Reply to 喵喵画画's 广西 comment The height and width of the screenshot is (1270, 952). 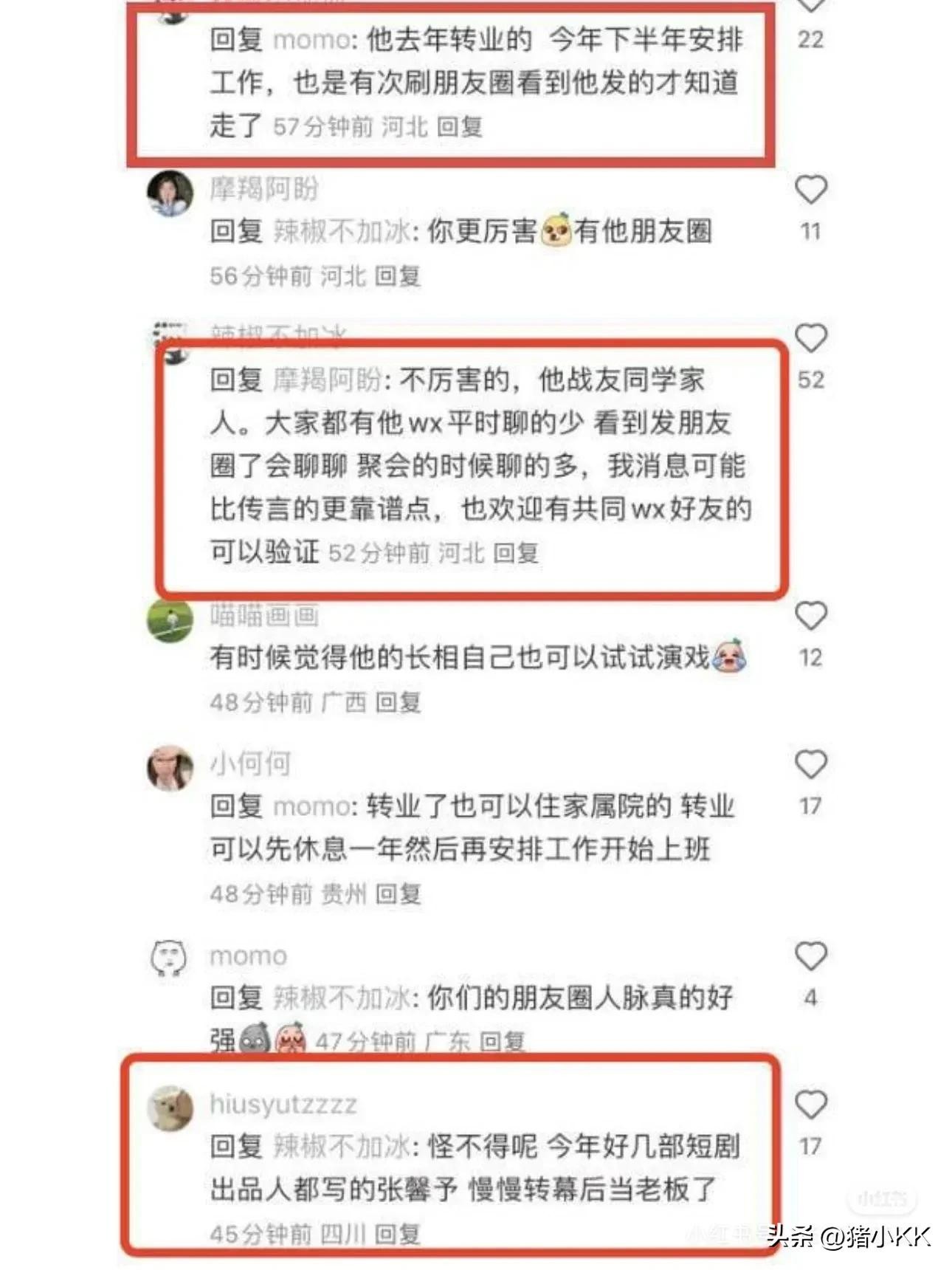click(x=398, y=701)
